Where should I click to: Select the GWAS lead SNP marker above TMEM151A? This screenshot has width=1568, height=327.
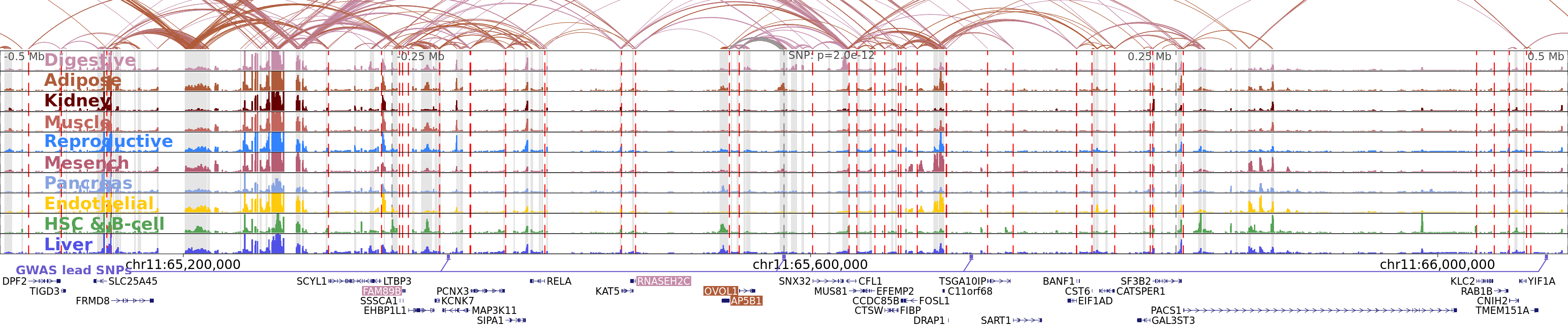coord(1546,258)
